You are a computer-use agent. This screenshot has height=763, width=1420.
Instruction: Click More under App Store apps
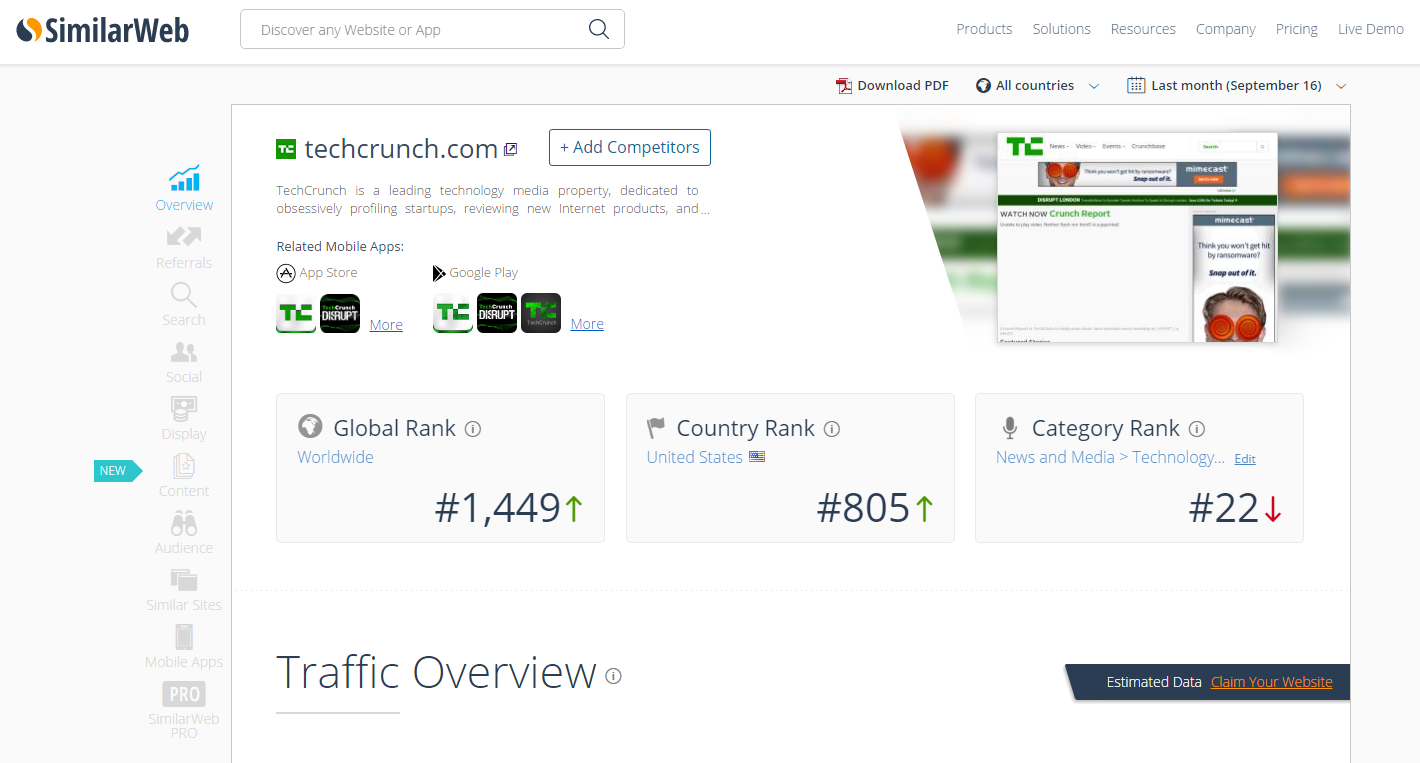coord(386,325)
